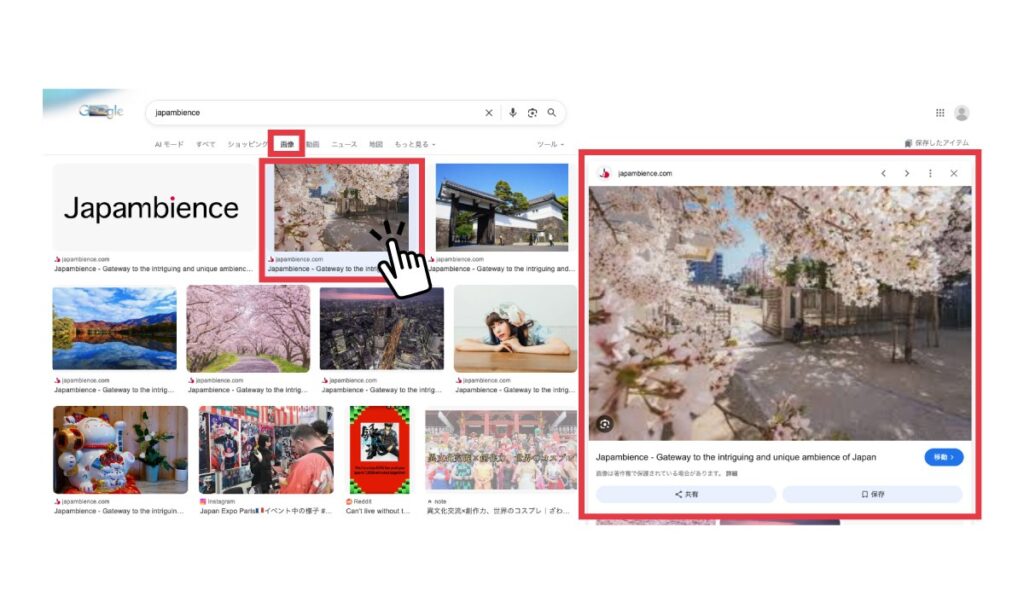Search inside image with Lens overlay icon
The height and width of the screenshot is (614, 1024).
click(x=604, y=424)
